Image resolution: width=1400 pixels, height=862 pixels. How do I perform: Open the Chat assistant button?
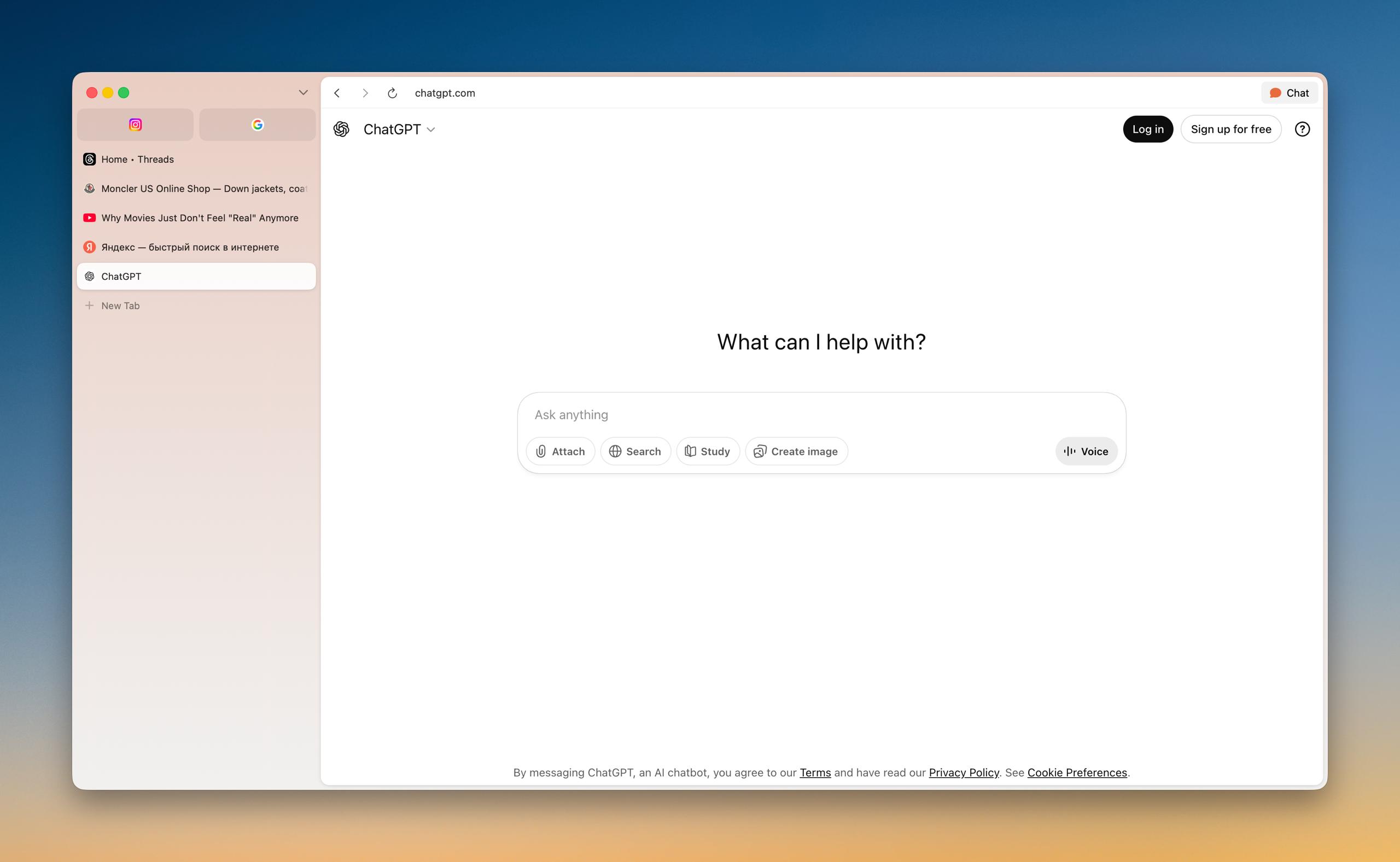(x=1289, y=93)
